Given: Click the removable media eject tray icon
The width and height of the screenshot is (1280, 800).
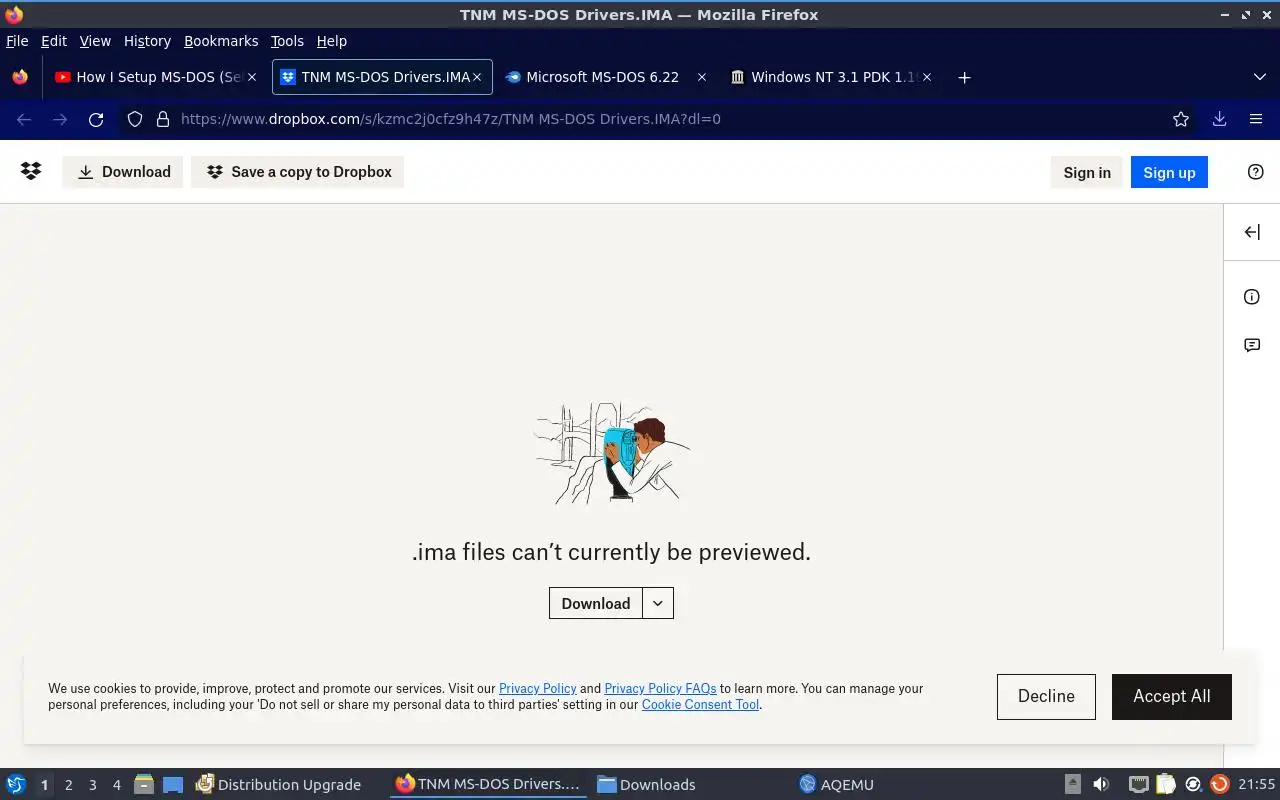Looking at the screenshot, I should pyautogui.click(x=1072, y=784).
